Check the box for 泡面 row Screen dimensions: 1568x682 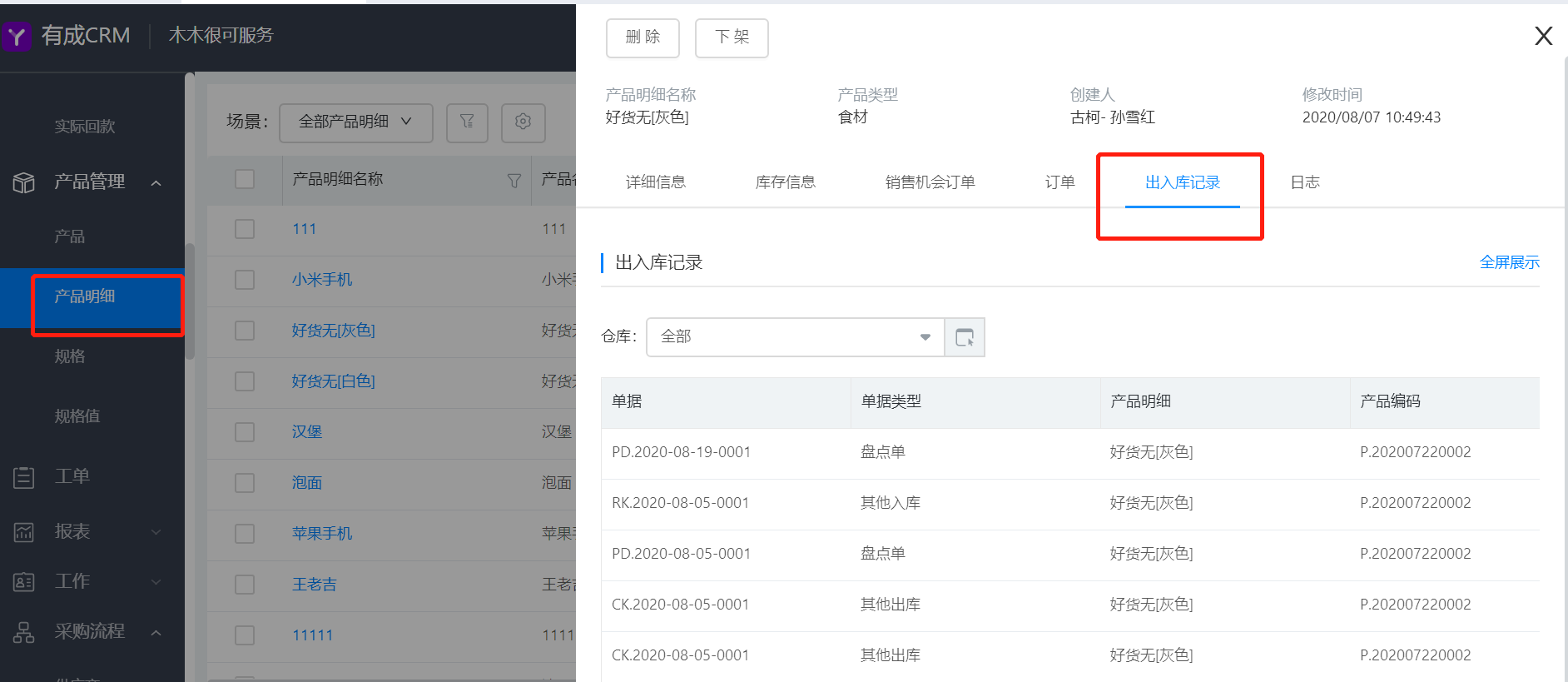(245, 483)
